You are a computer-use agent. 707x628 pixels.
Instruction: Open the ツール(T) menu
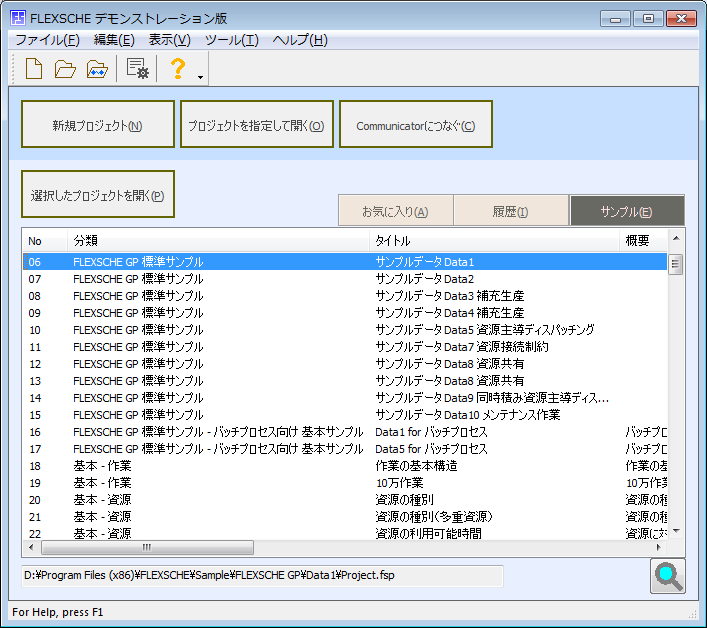coord(231,40)
